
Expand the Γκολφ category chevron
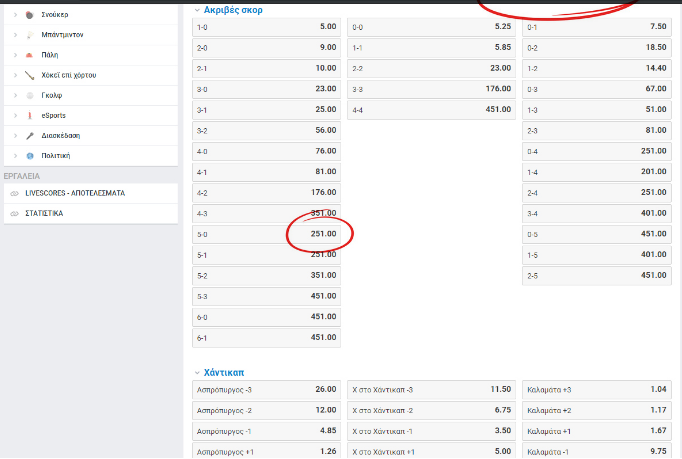click(15, 95)
